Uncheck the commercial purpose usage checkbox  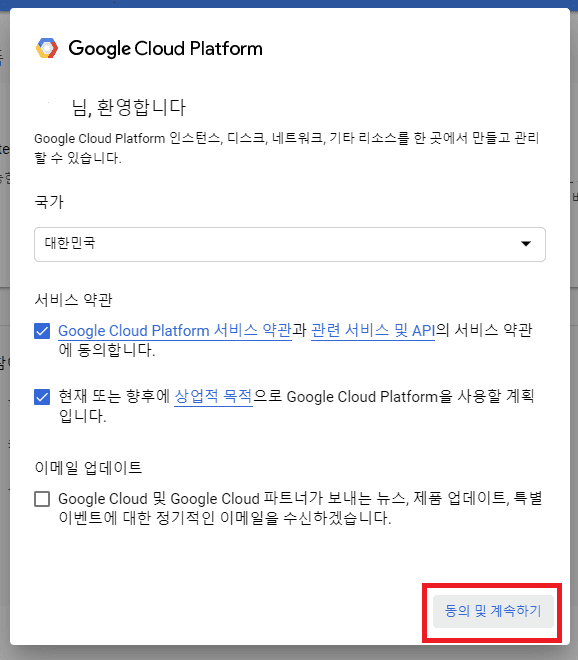click(42, 397)
